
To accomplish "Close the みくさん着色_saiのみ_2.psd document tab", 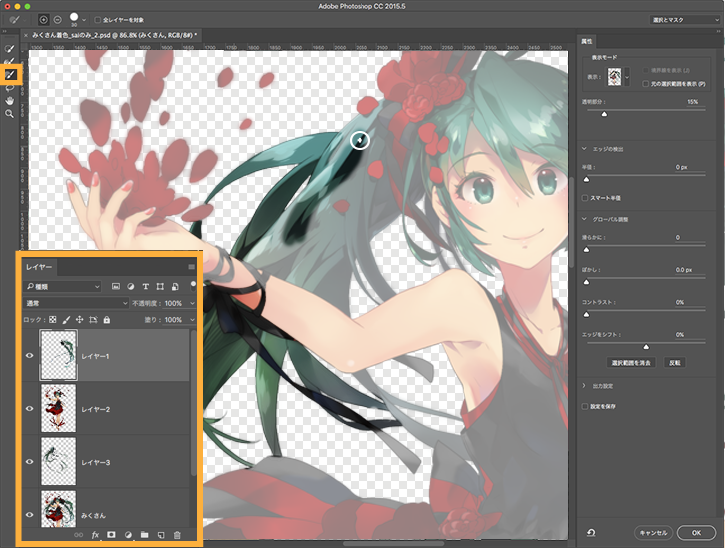I will pos(26,35).
